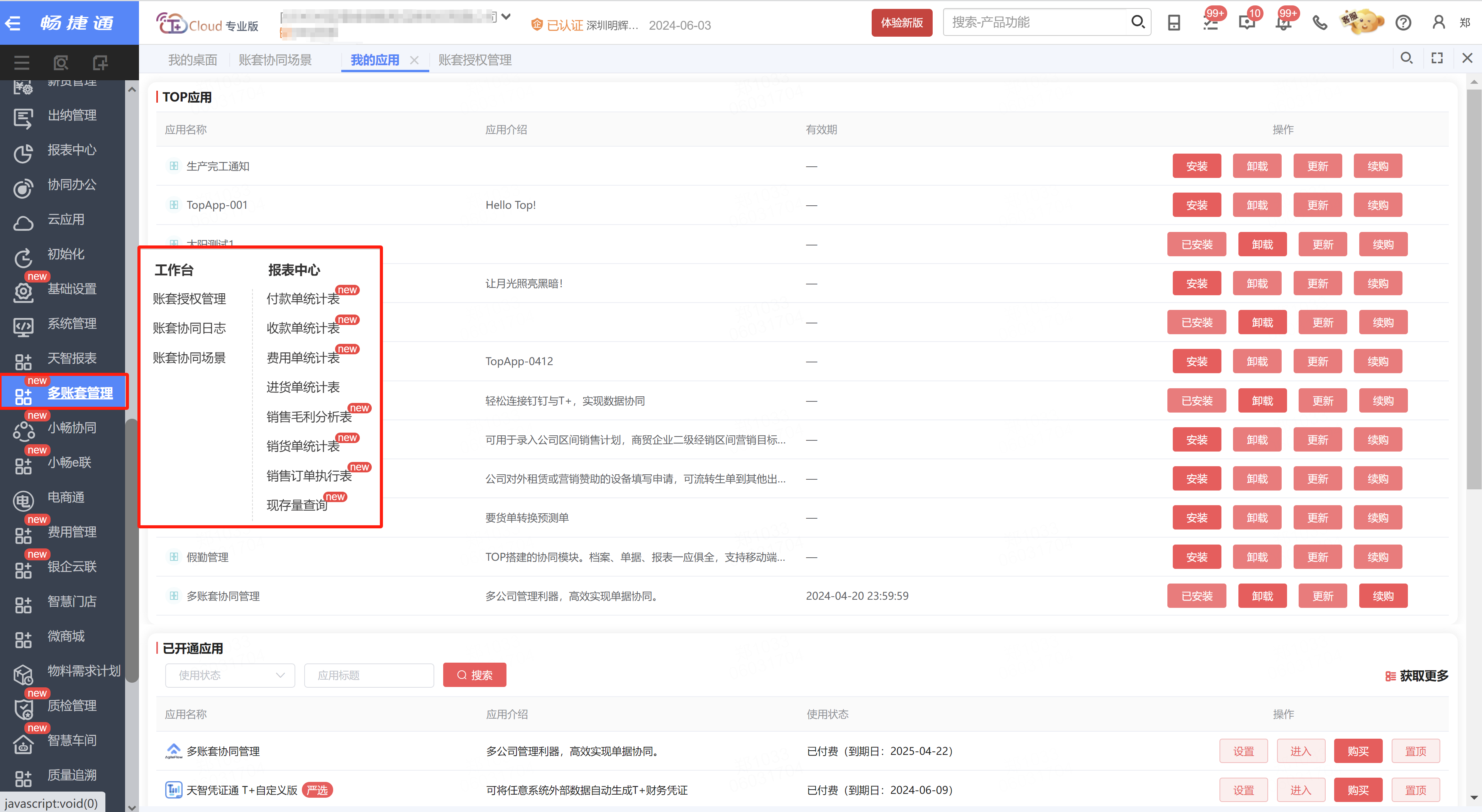1482x812 pixels.
Task: Click the sidebar new-window icon
Action: 100,62
